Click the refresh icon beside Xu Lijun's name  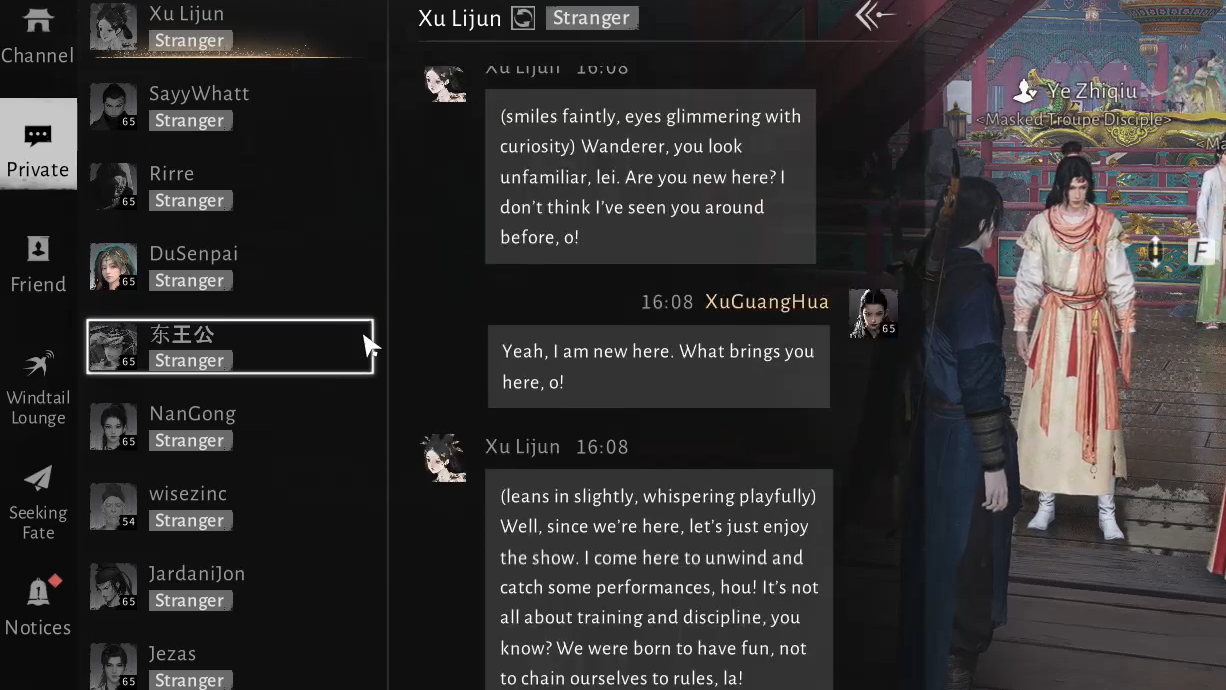click(x=523, y=18)
